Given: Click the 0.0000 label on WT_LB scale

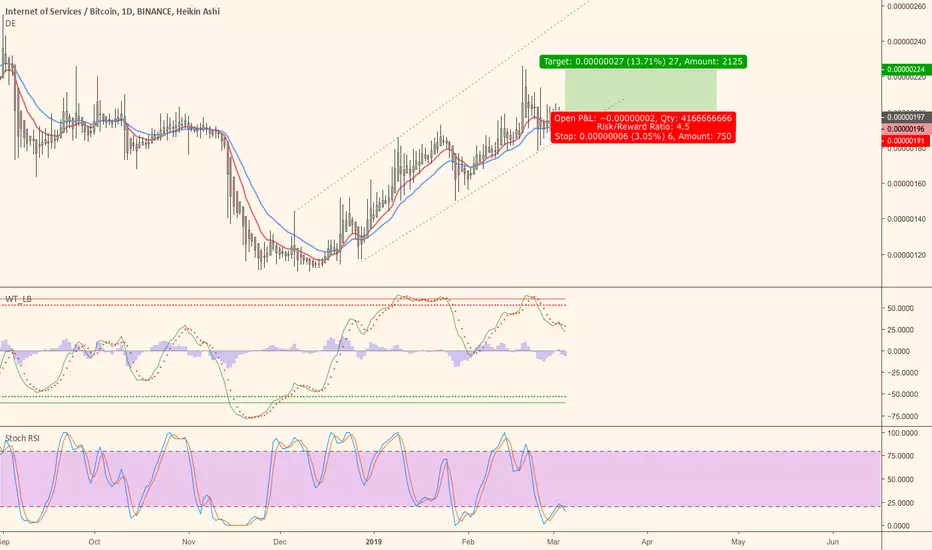Looking at the screenshot, I should (x=899, y=351).
